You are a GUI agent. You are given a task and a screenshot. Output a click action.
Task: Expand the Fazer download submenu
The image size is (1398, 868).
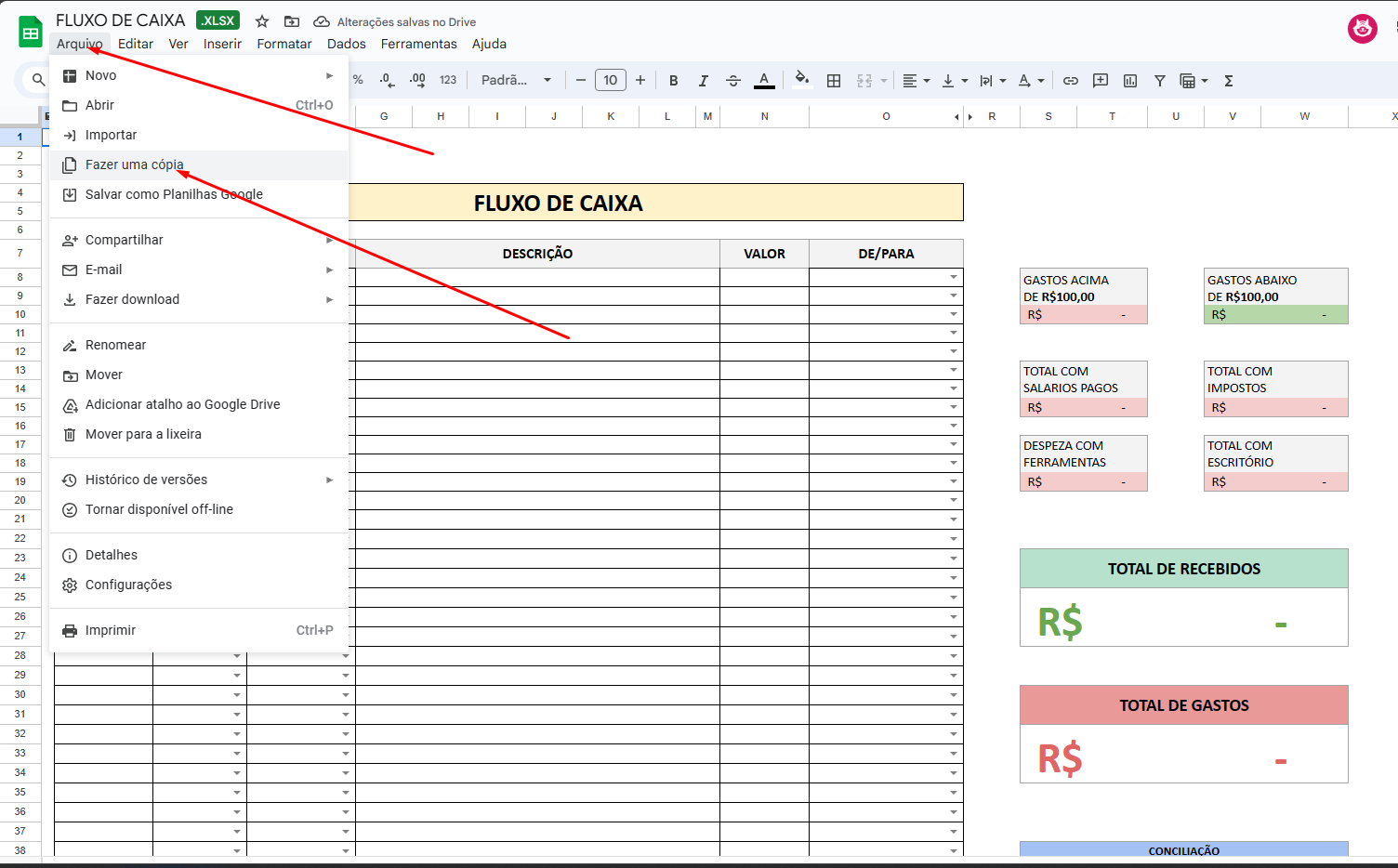199,299
